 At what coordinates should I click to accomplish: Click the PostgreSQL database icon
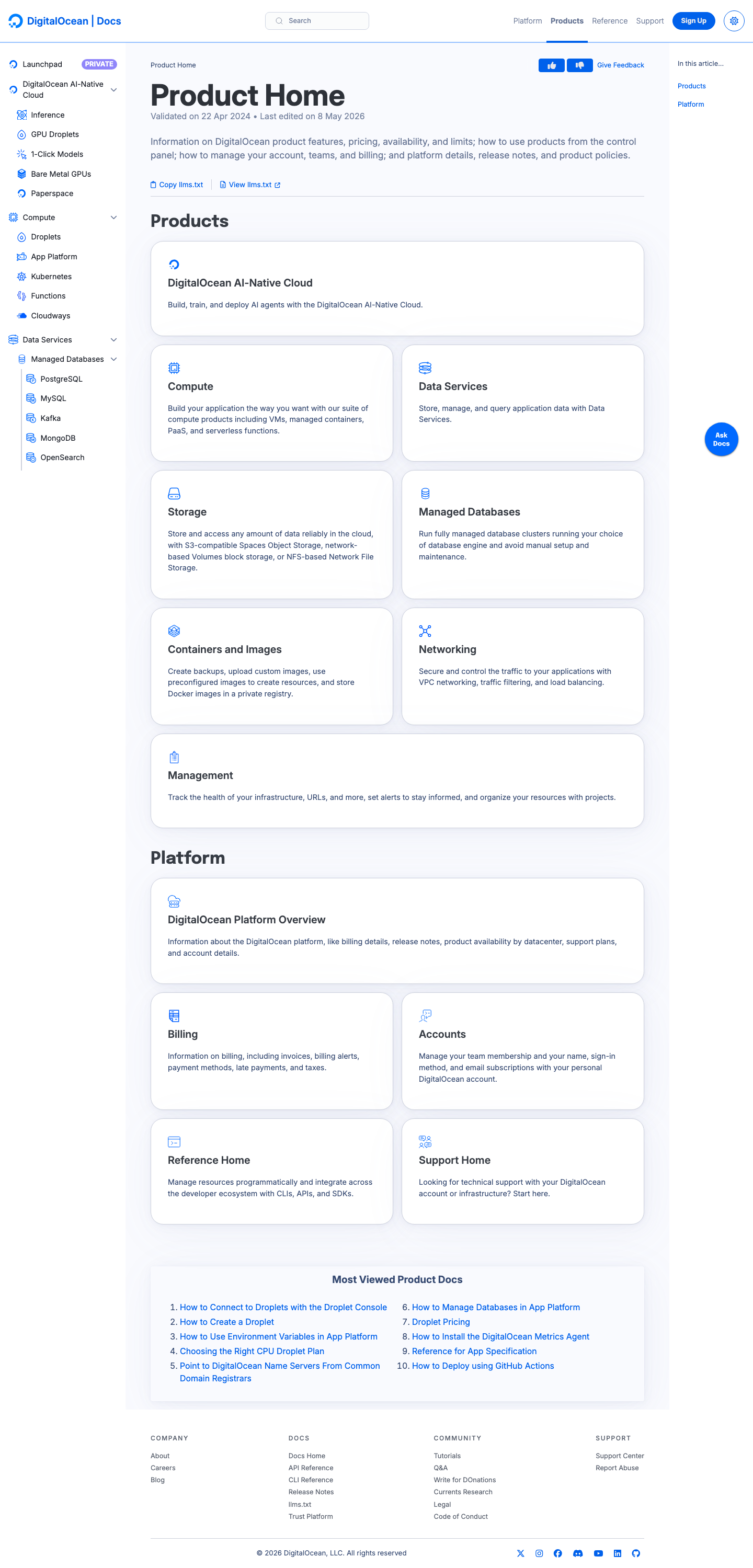(x=31, y=379)
